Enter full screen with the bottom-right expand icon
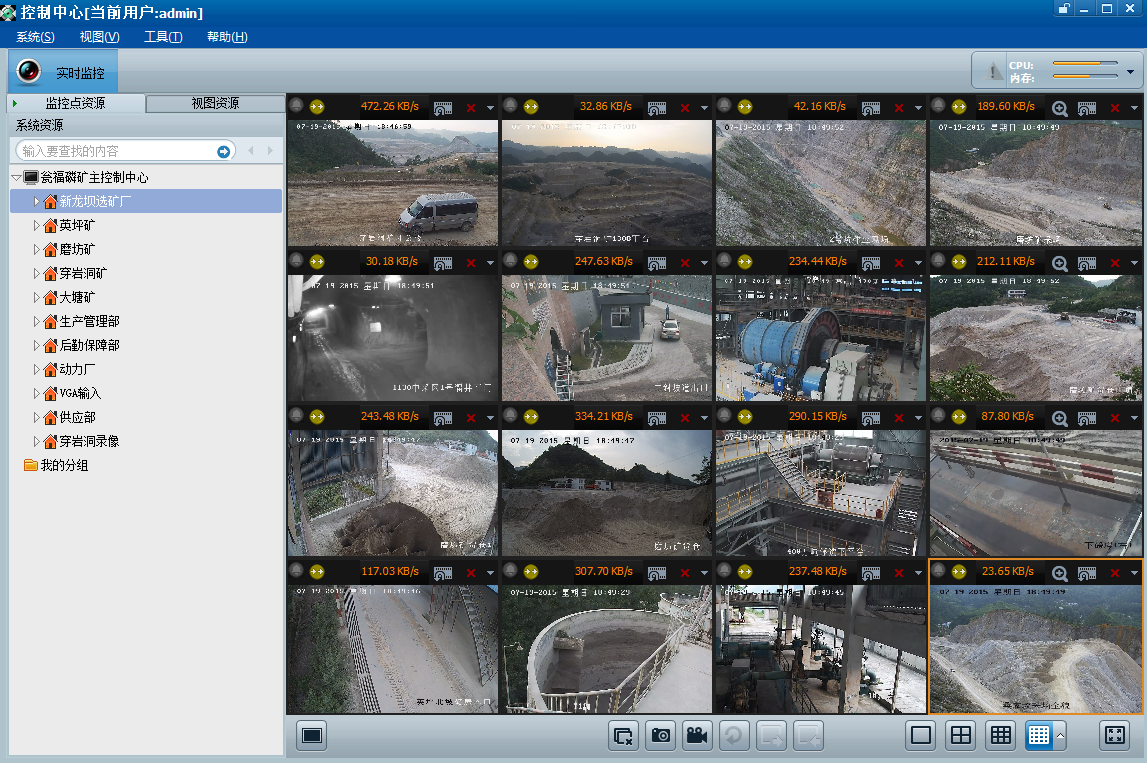The image size is (1147, 763). coord(1114,736)
